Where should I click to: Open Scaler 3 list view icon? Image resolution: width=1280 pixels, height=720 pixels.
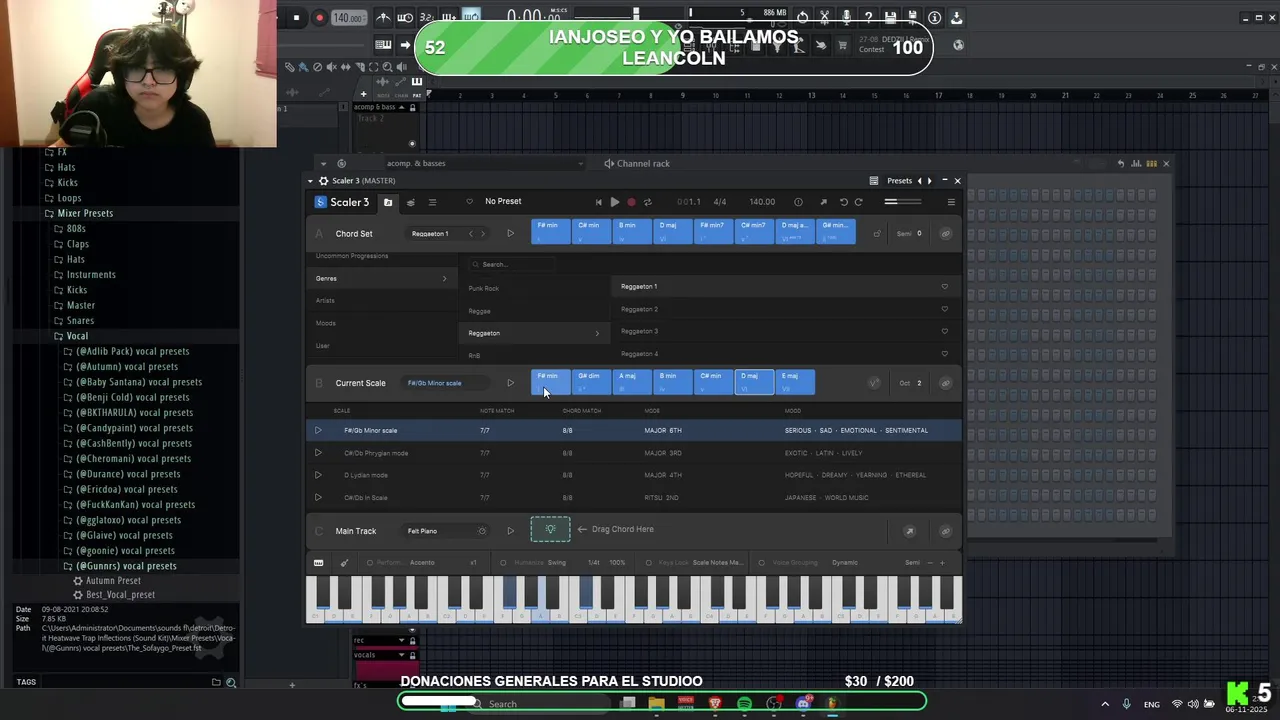[432, 202]
